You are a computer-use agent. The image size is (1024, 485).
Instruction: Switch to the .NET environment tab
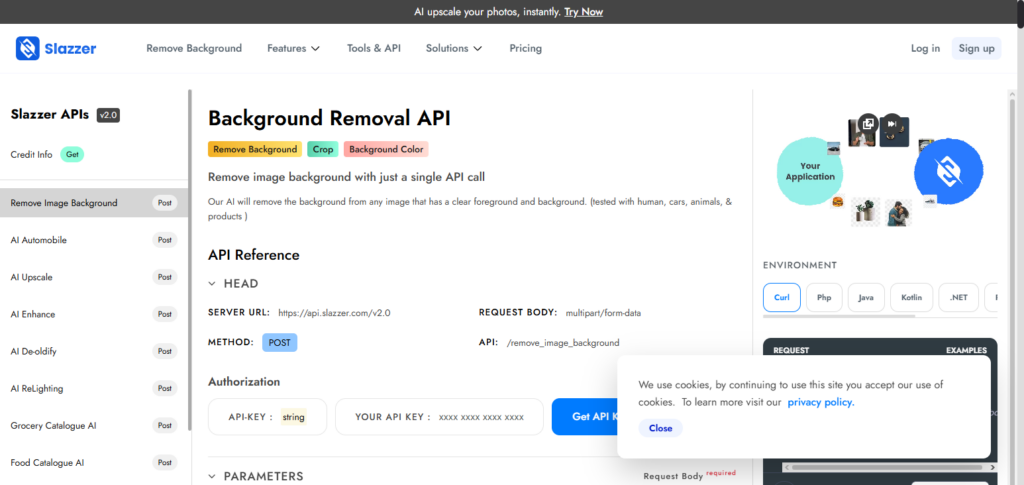point(958,298)
